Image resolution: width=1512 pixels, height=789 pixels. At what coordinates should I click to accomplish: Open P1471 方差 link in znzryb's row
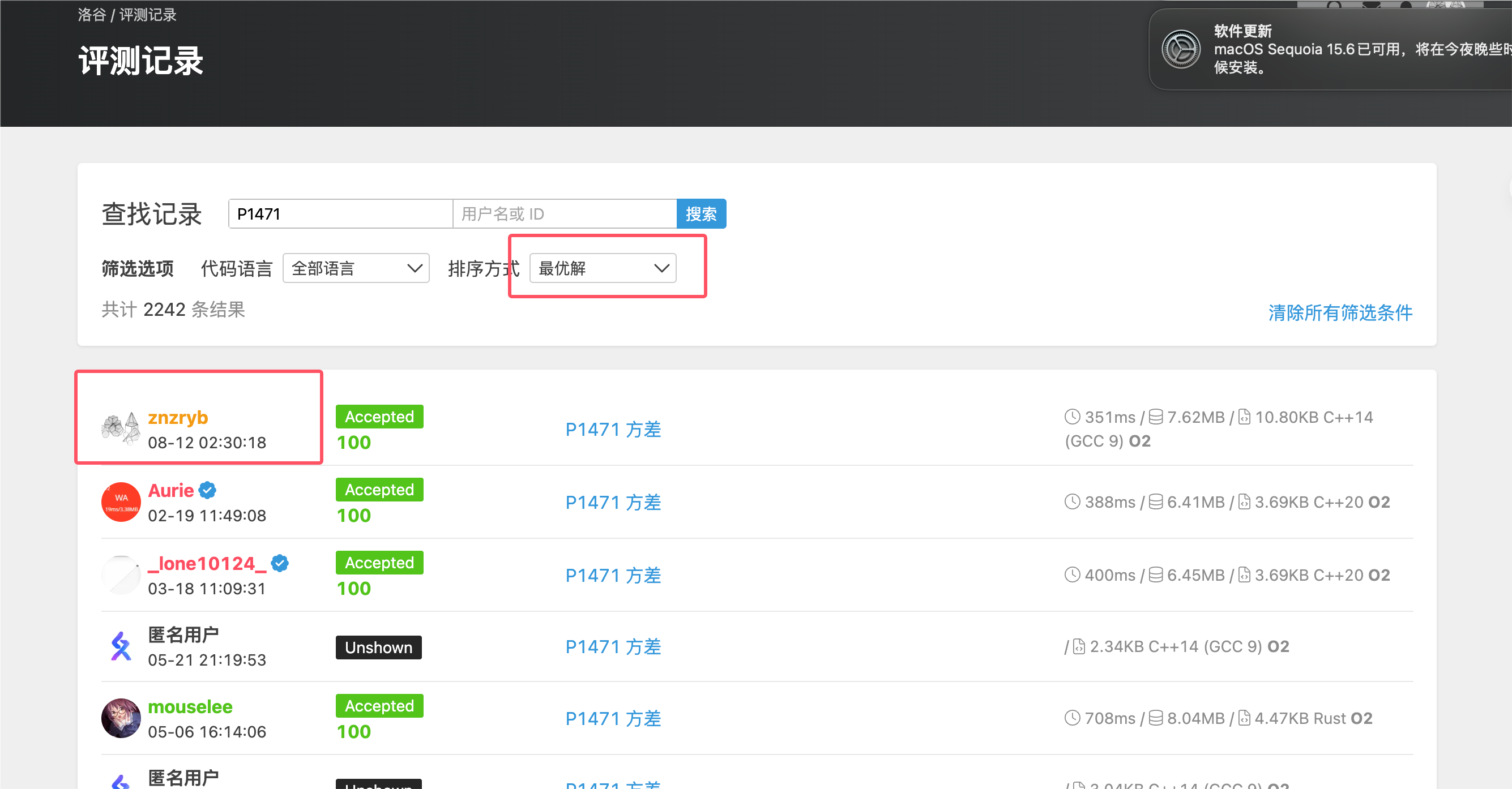(x=613, y=430)
